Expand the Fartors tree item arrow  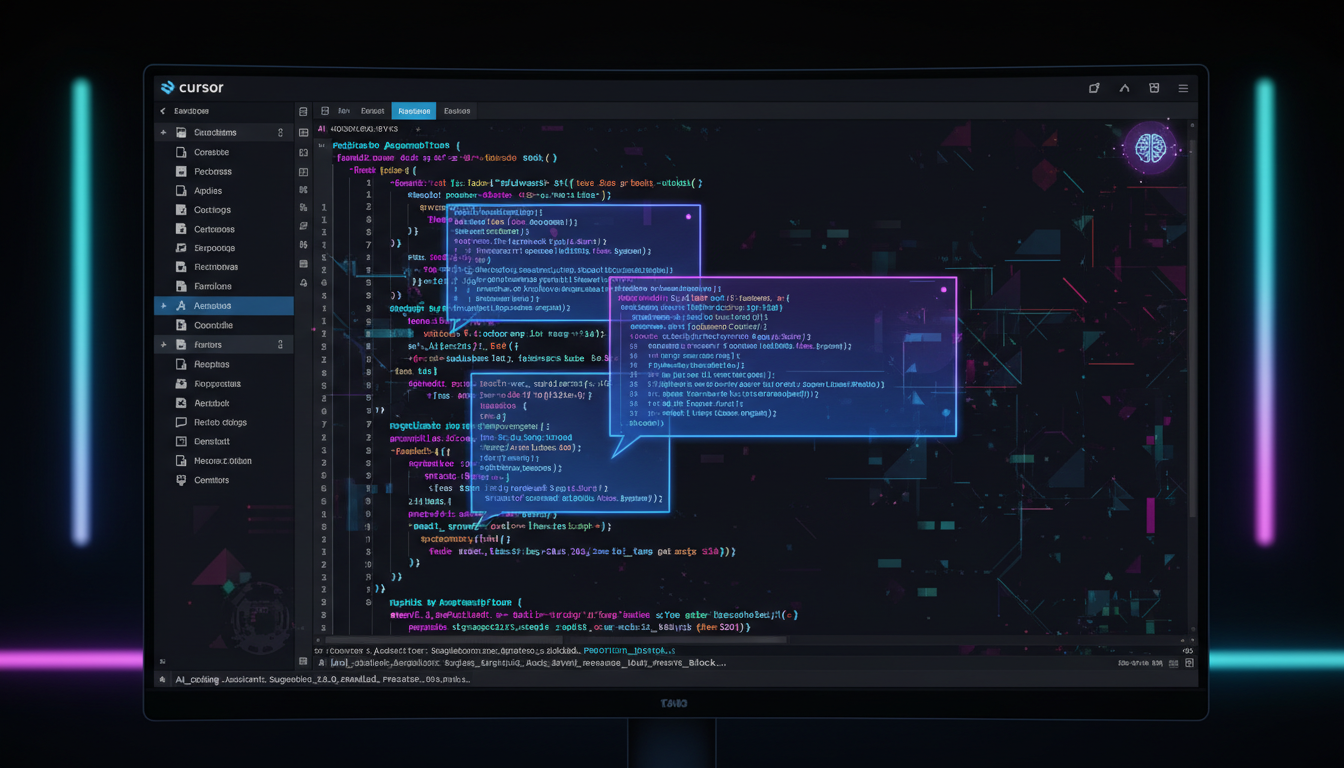coord(164,344)
